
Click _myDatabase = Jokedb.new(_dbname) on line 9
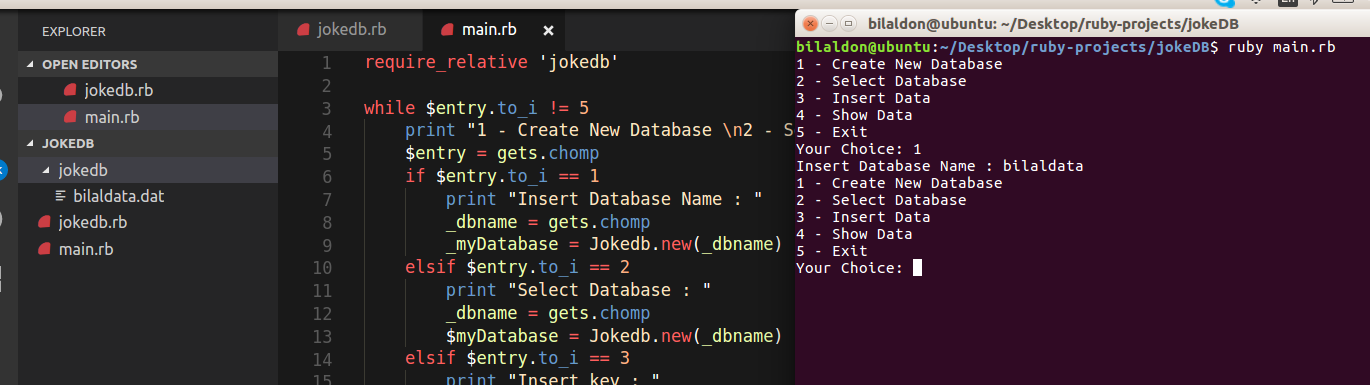pyautogui.click(x=613, y=244)
